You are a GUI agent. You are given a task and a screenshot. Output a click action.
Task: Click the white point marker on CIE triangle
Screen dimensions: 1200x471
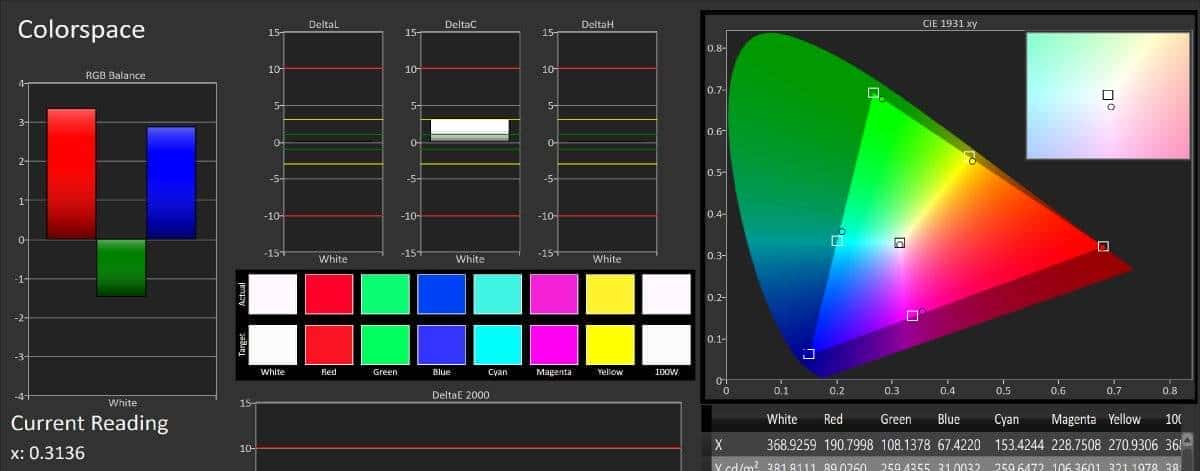(x=900, y=243)
